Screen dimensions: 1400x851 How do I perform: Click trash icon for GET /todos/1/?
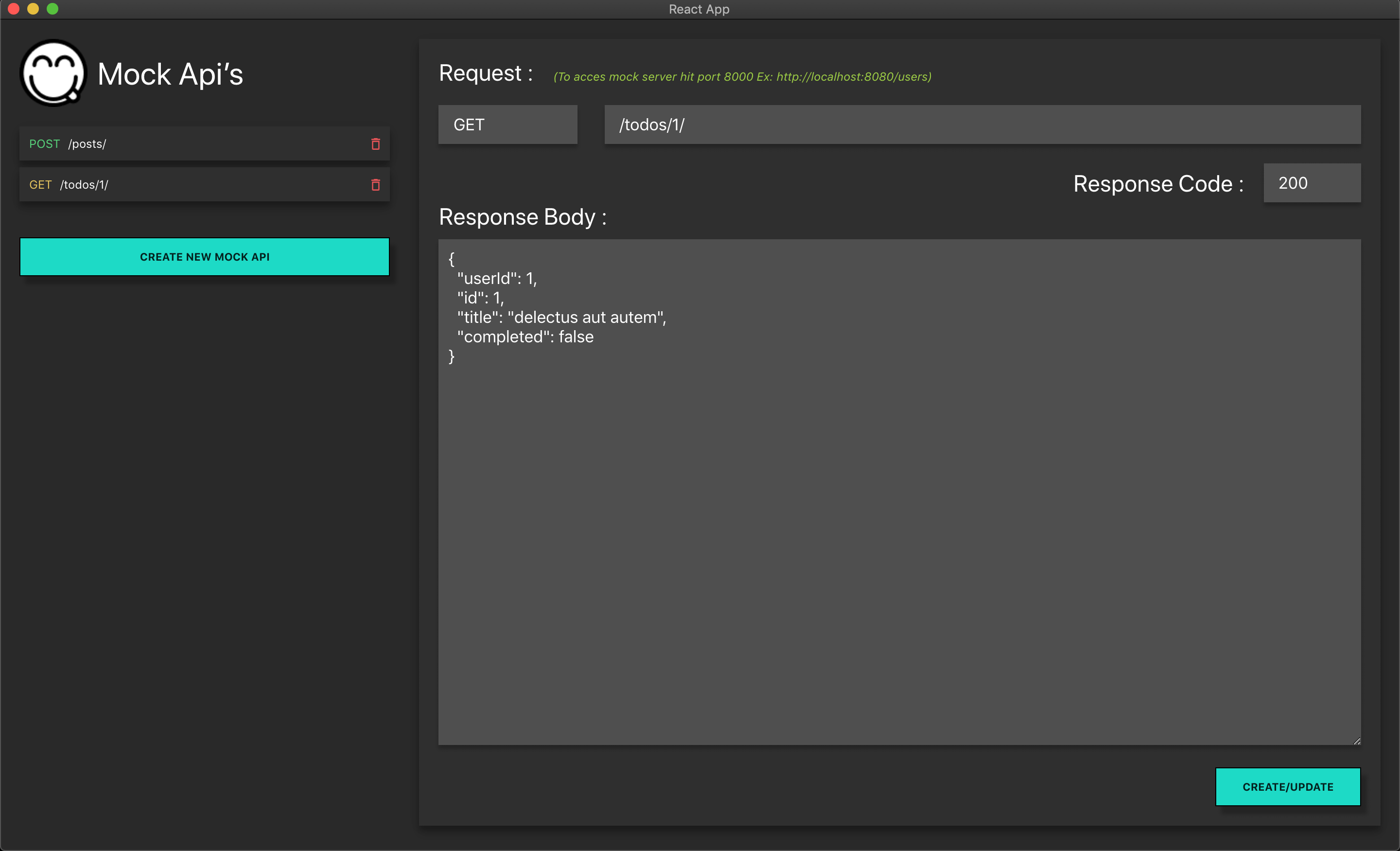376,185
